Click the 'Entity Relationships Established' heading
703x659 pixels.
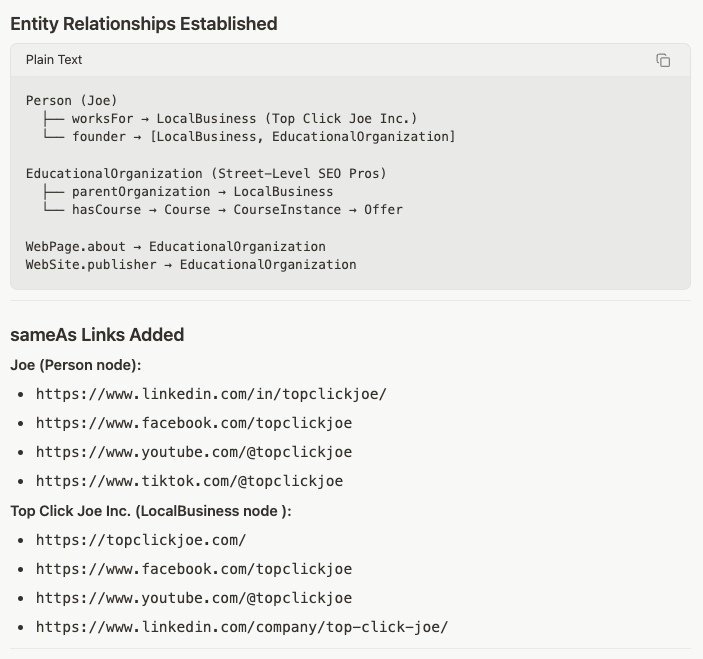coord(143,24)
